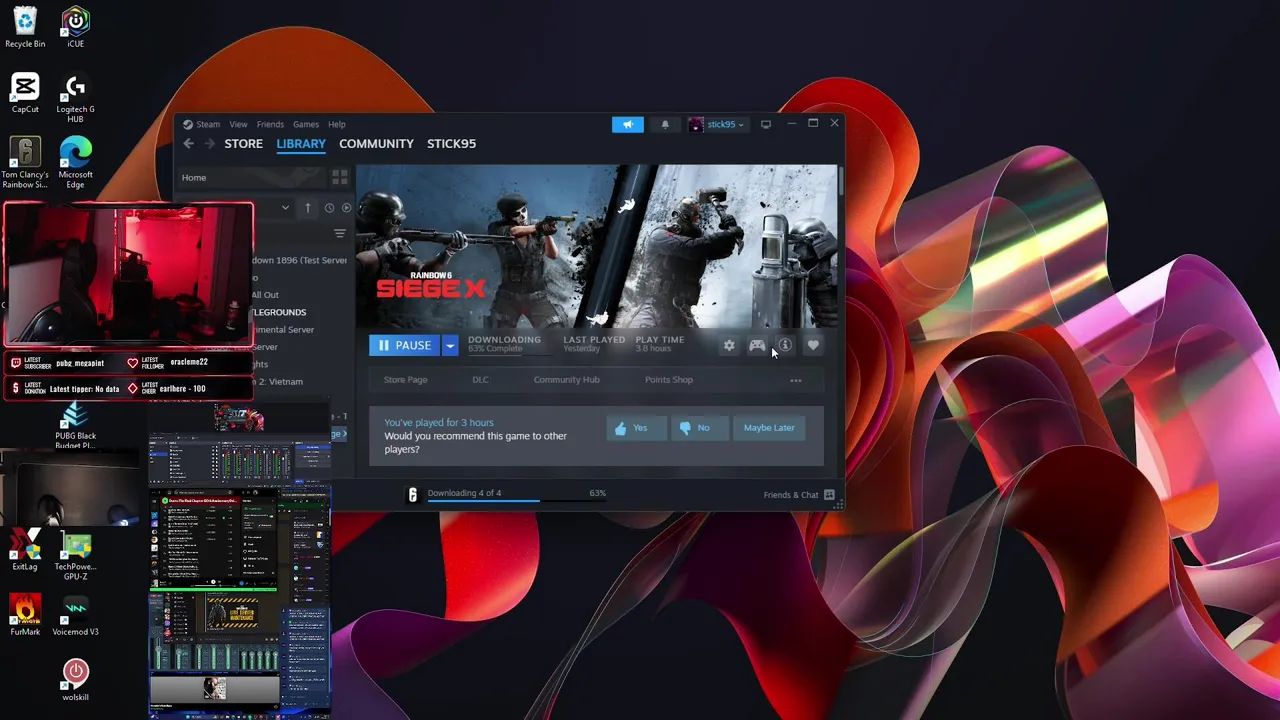Go forward with the right arrow

pos(209,144)
